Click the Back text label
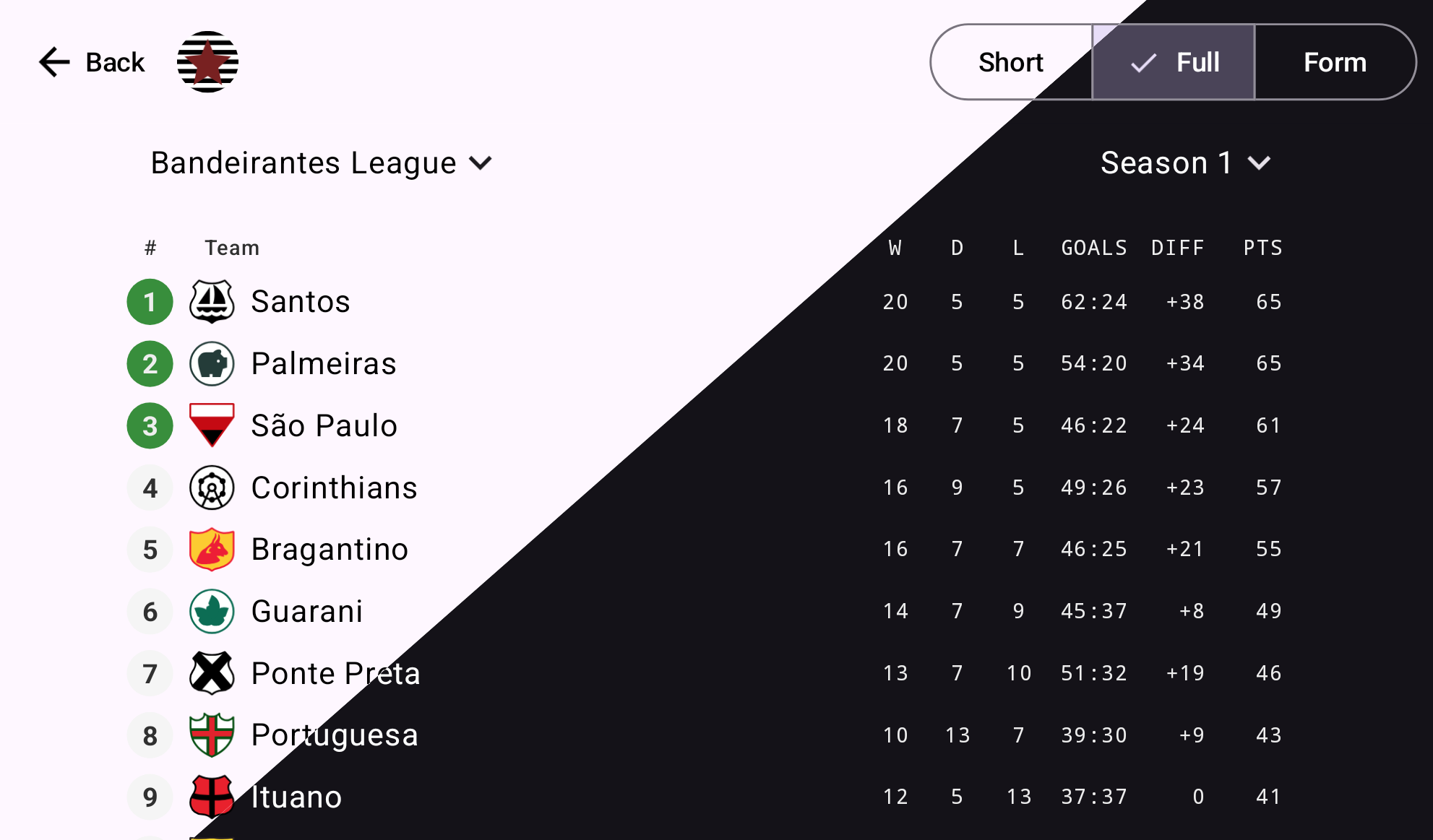 click(115, 62)
